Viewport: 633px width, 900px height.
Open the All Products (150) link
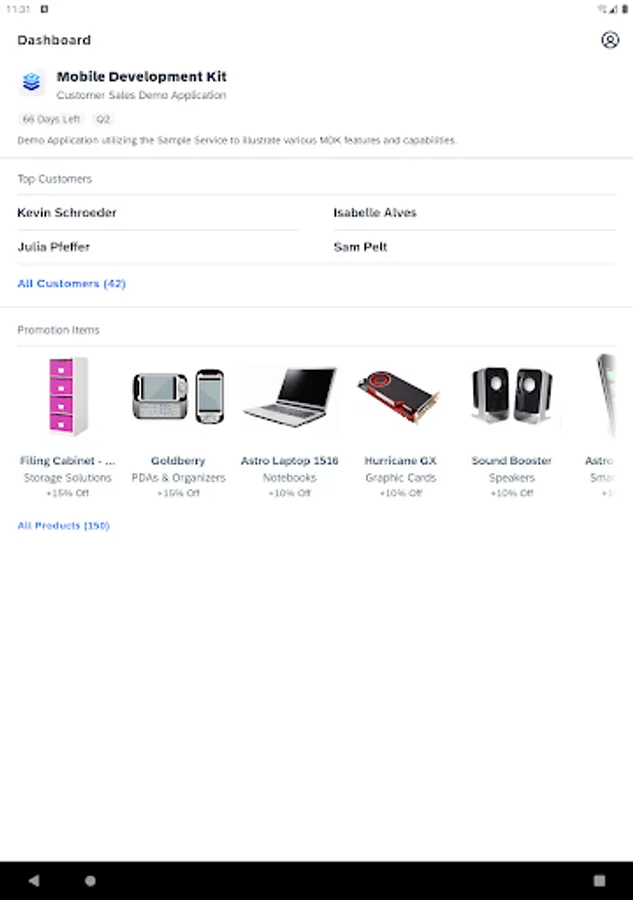coord(63,526)
